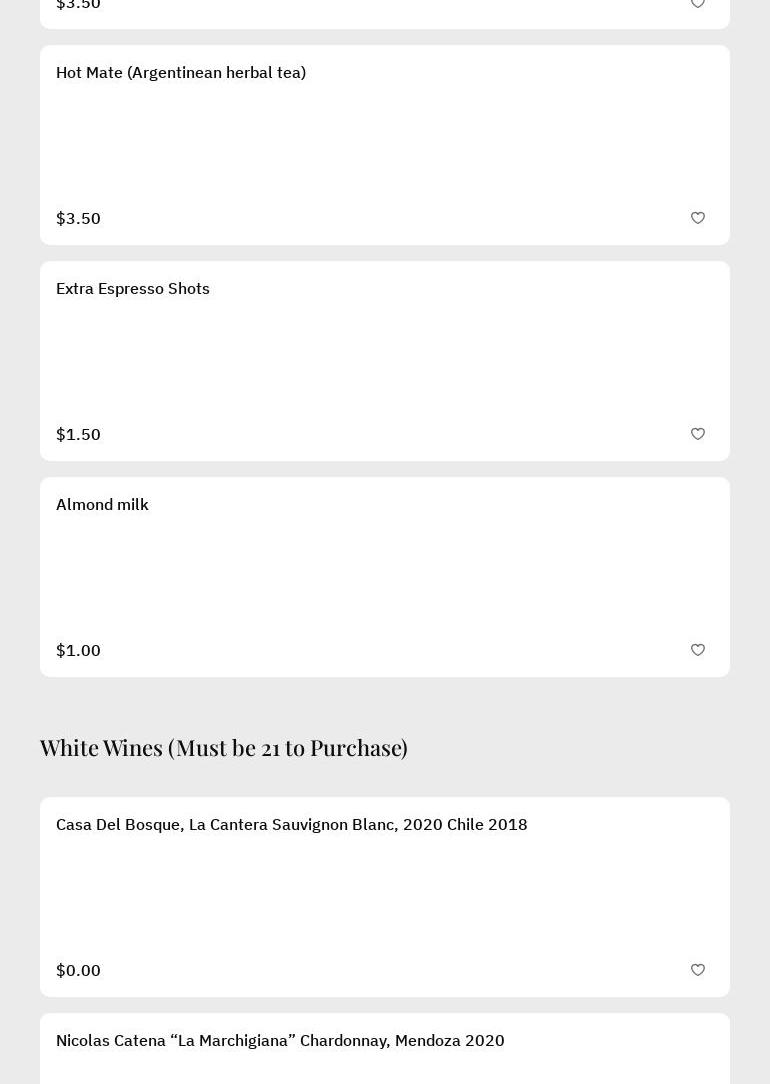Select Nicolas Catena "La Marchigiana" Chardonnay title
Screen dimensions: 770x1084
pos(280,1041)
